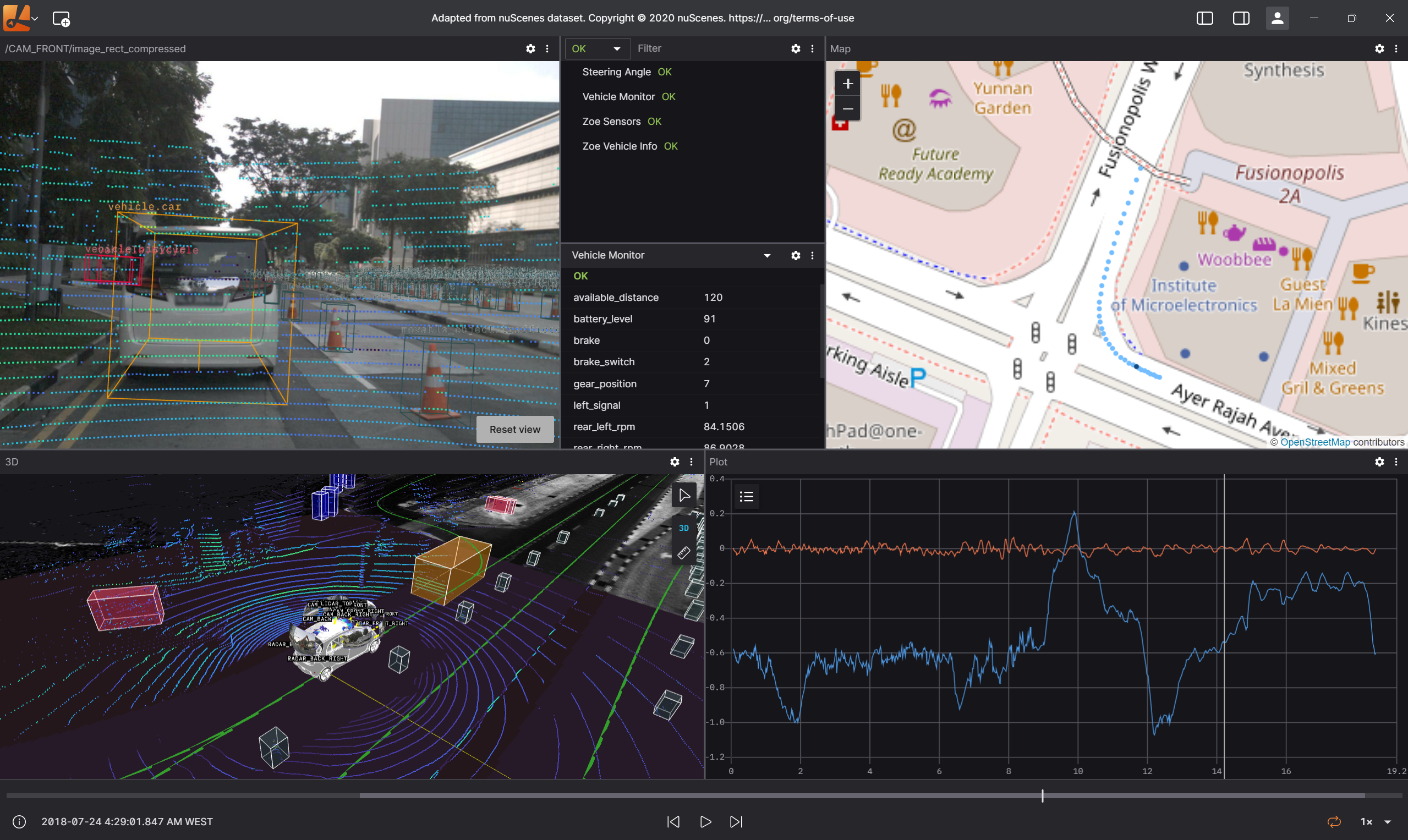Expand the Vehicle Monitor selector dropdown
This screenshot has width=1408, height=840.
pyautogui.click(x=766, y=255)
